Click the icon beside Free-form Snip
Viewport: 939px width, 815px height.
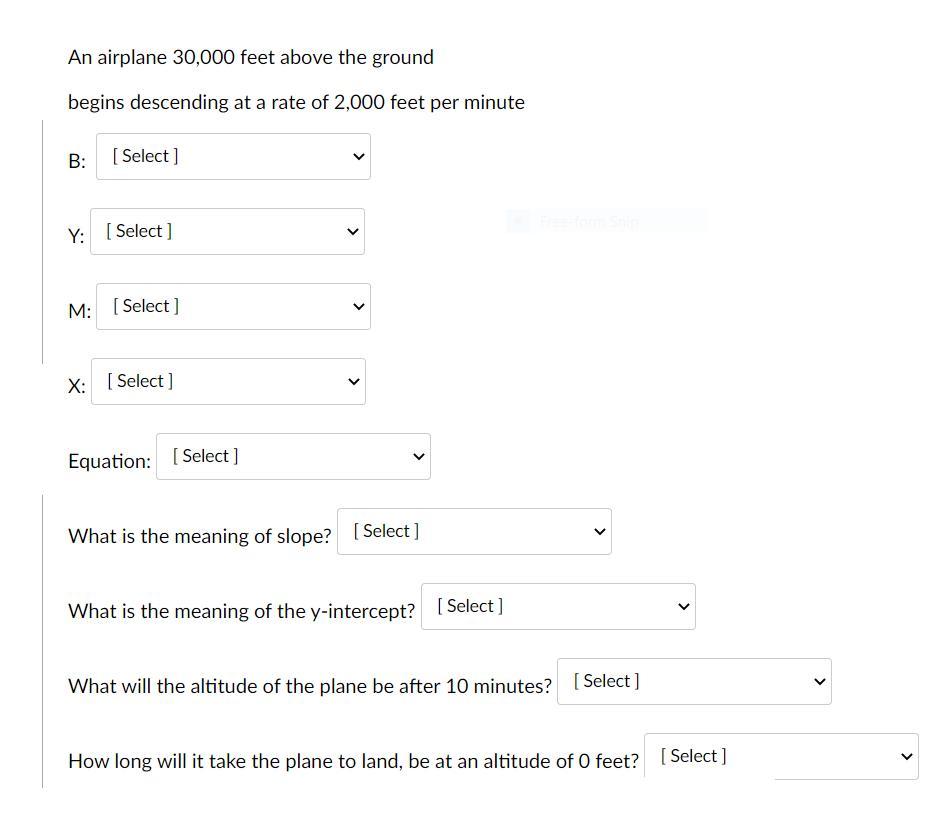[x=518, y=222]
